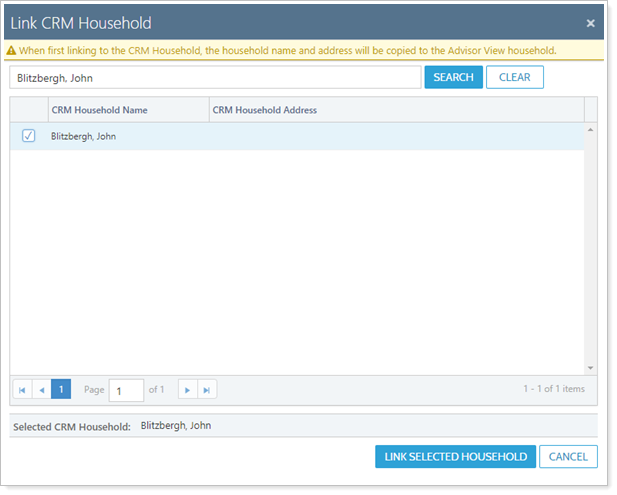Jump to last page of results
This screenshot has height=495, width=617.
pyautogui.click(x=206, y=389)
